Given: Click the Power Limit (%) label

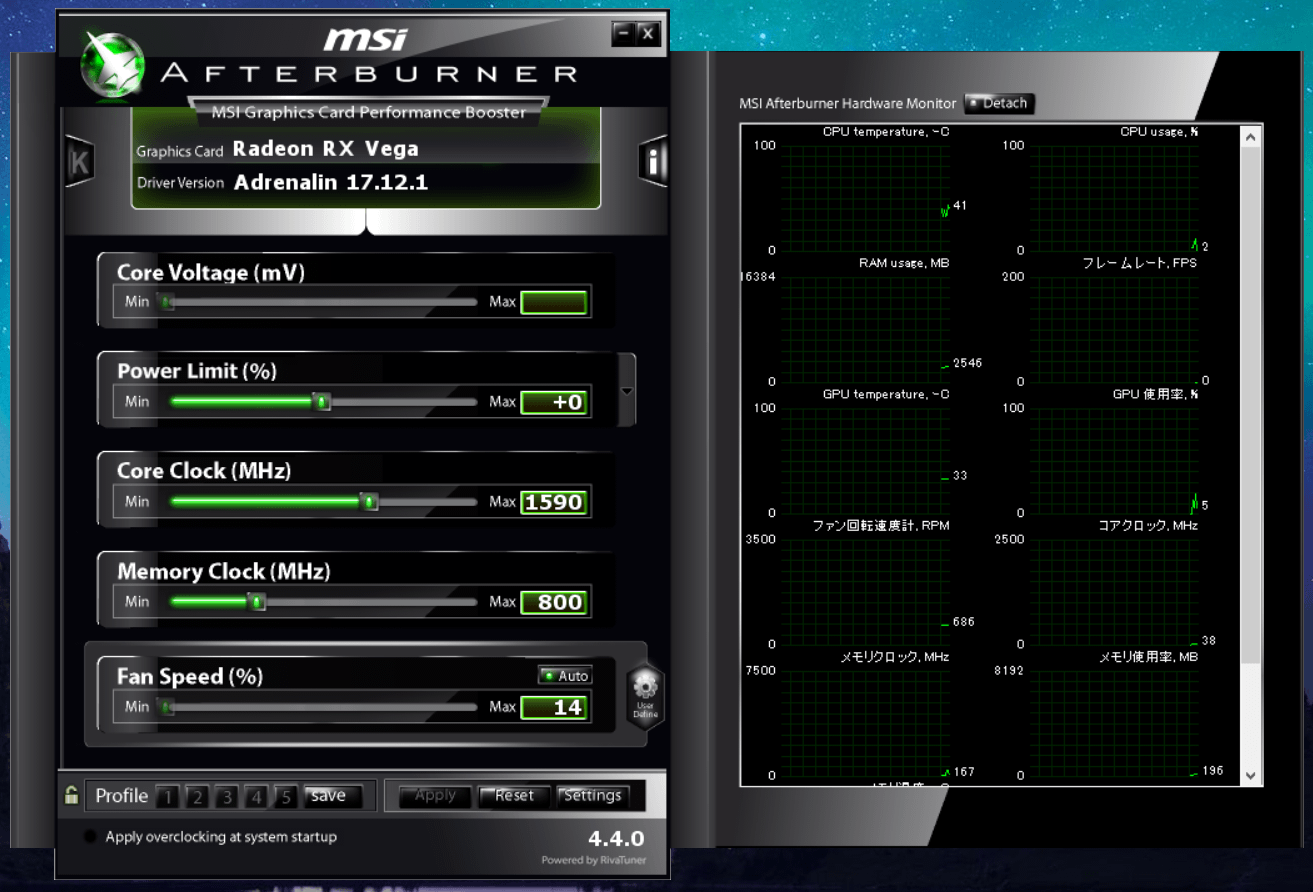Looking at the screenshot, I should tap(197, 371).
